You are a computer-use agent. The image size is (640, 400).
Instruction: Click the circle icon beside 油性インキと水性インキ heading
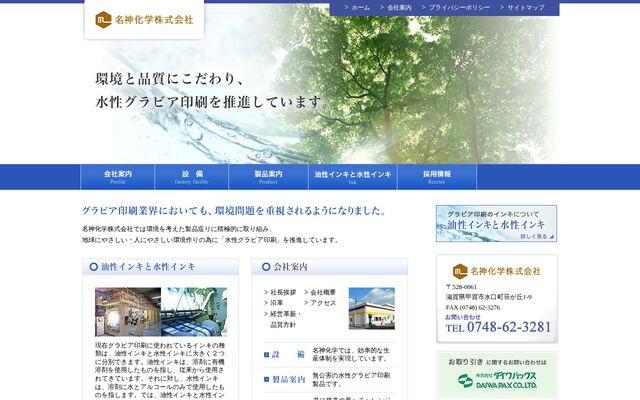tap(93, 267)
